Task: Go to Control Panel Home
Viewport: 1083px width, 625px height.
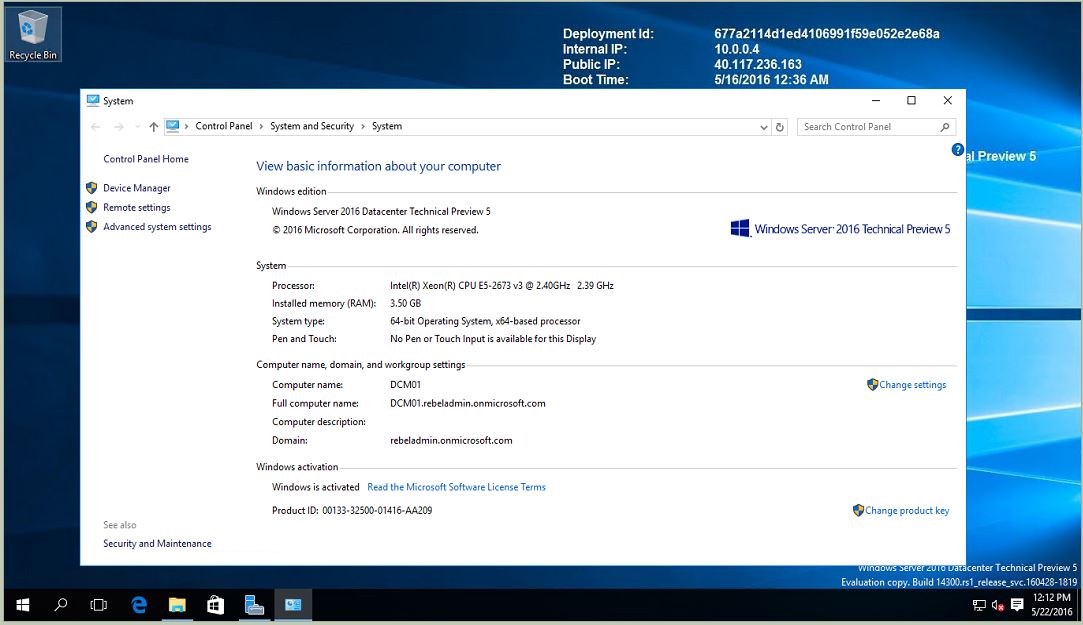Action: (146, 159)
